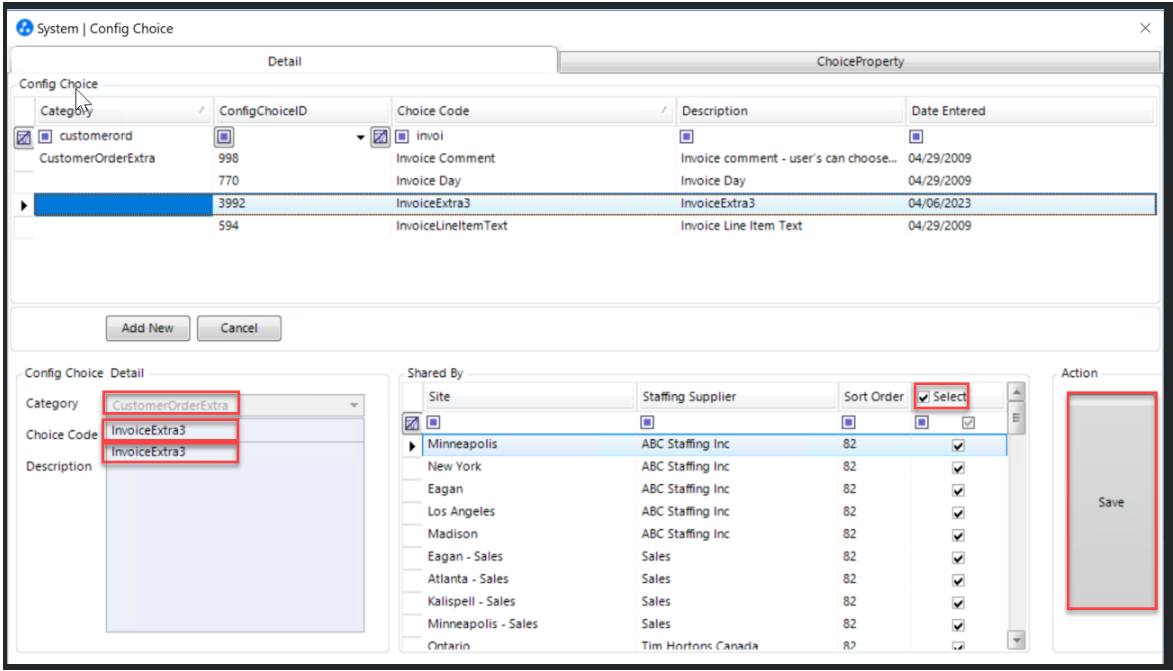This screenshot has height=671, width=1173.
Task: Click the Date Entered column header
Action: (1031, 111)
